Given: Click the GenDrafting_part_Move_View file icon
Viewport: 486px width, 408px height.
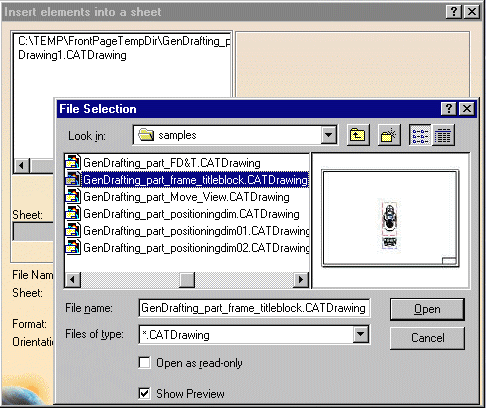Looking at the screenshot, I should (72, 197).
